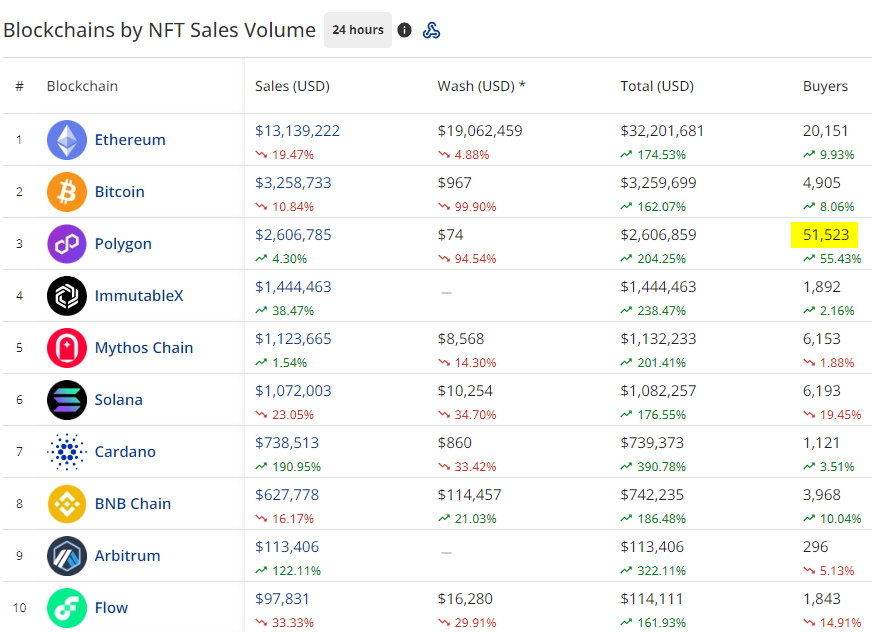
Task: Click the BNB Chain logo icon
Action: [67, 504]
